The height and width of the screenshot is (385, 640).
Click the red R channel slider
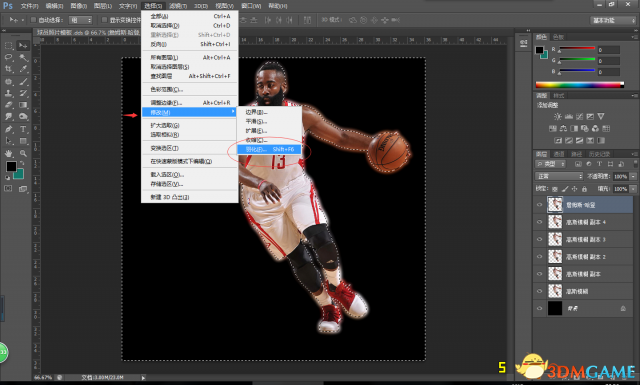pyautogui.click(x=577, y=49)
